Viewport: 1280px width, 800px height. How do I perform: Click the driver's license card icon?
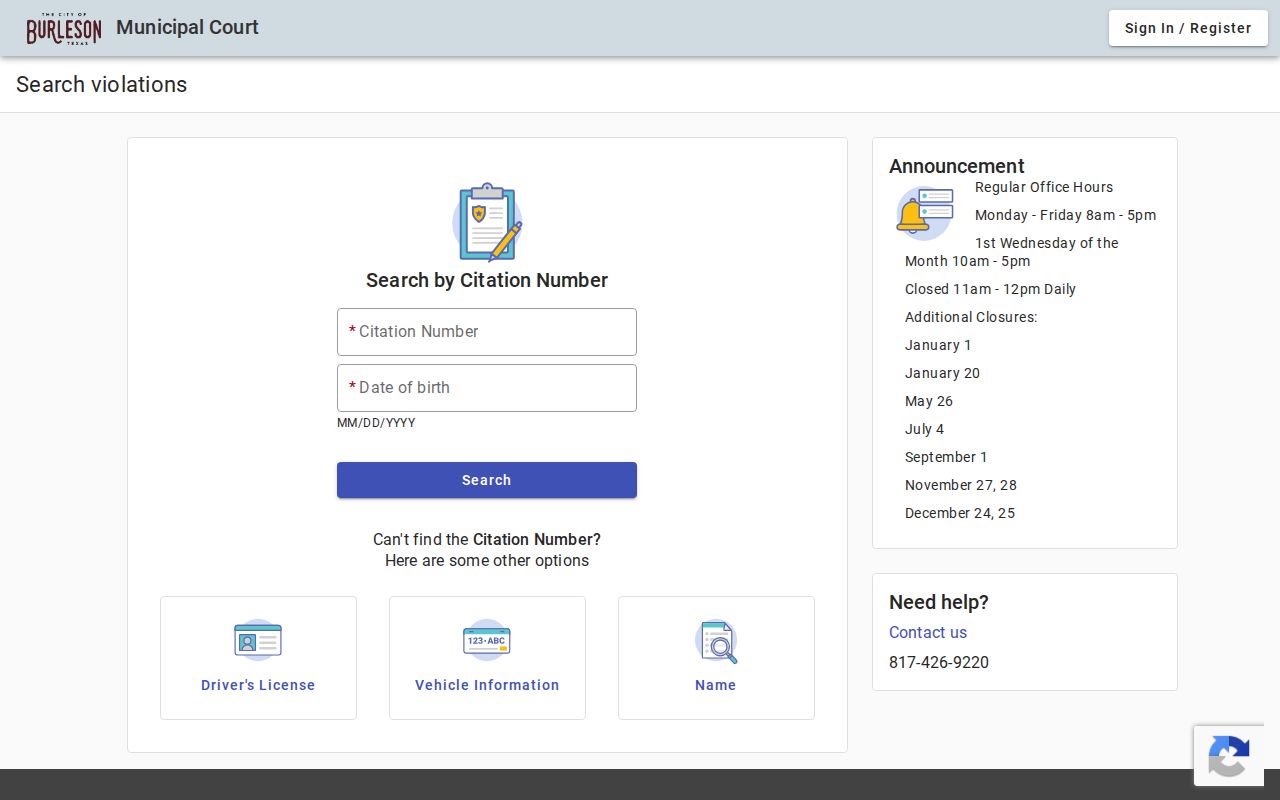(258, 640)
